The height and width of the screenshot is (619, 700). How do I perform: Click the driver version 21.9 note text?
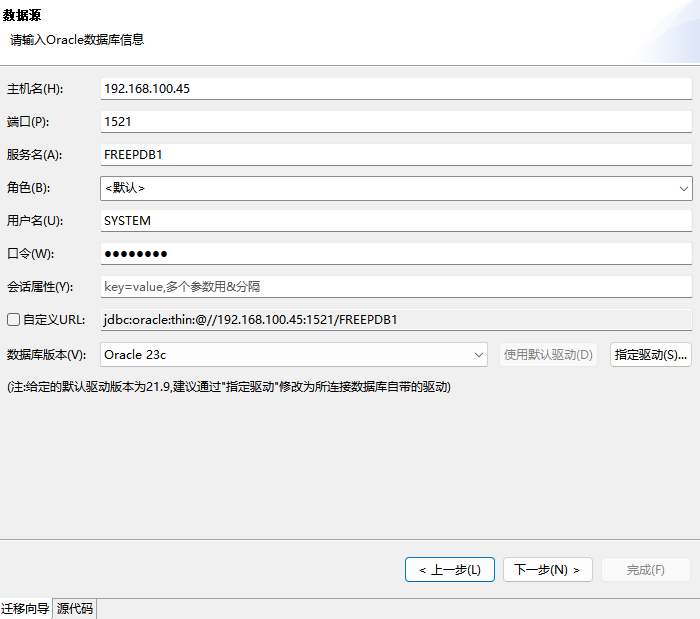pyautogui.click(x=229, y=386)
